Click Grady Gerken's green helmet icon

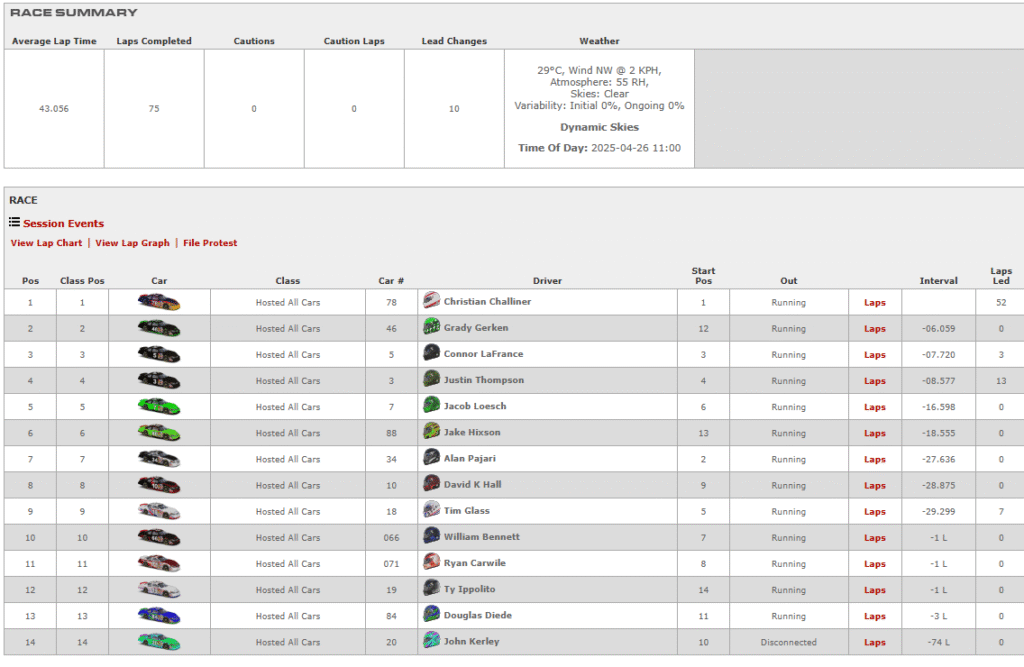(x=431, y=327)
